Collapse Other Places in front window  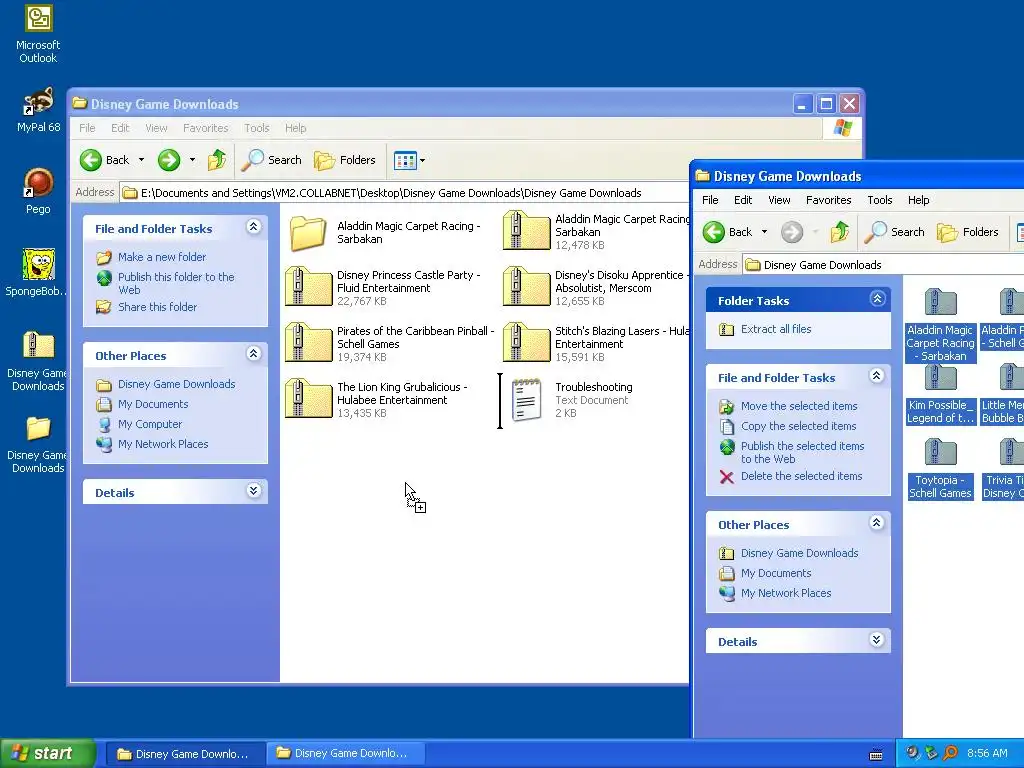pyautogui.click(x=877, y=523)
